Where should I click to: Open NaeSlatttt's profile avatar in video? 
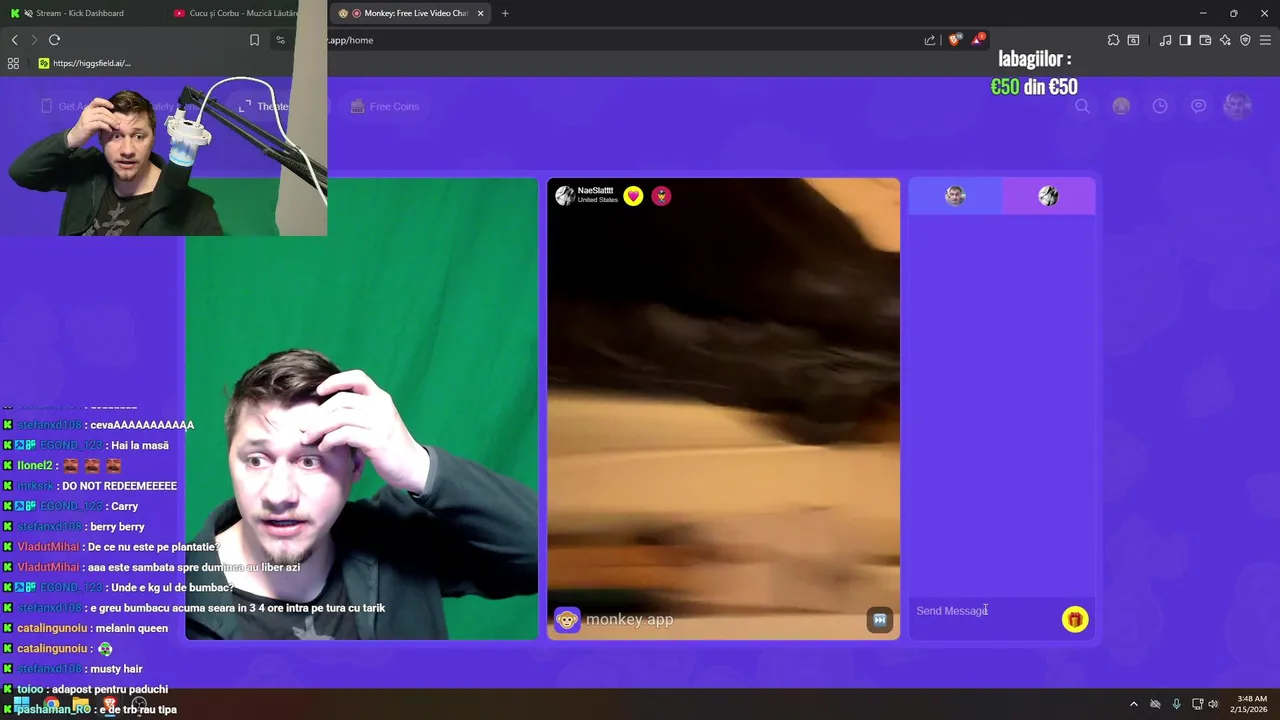tap(565, 196)
